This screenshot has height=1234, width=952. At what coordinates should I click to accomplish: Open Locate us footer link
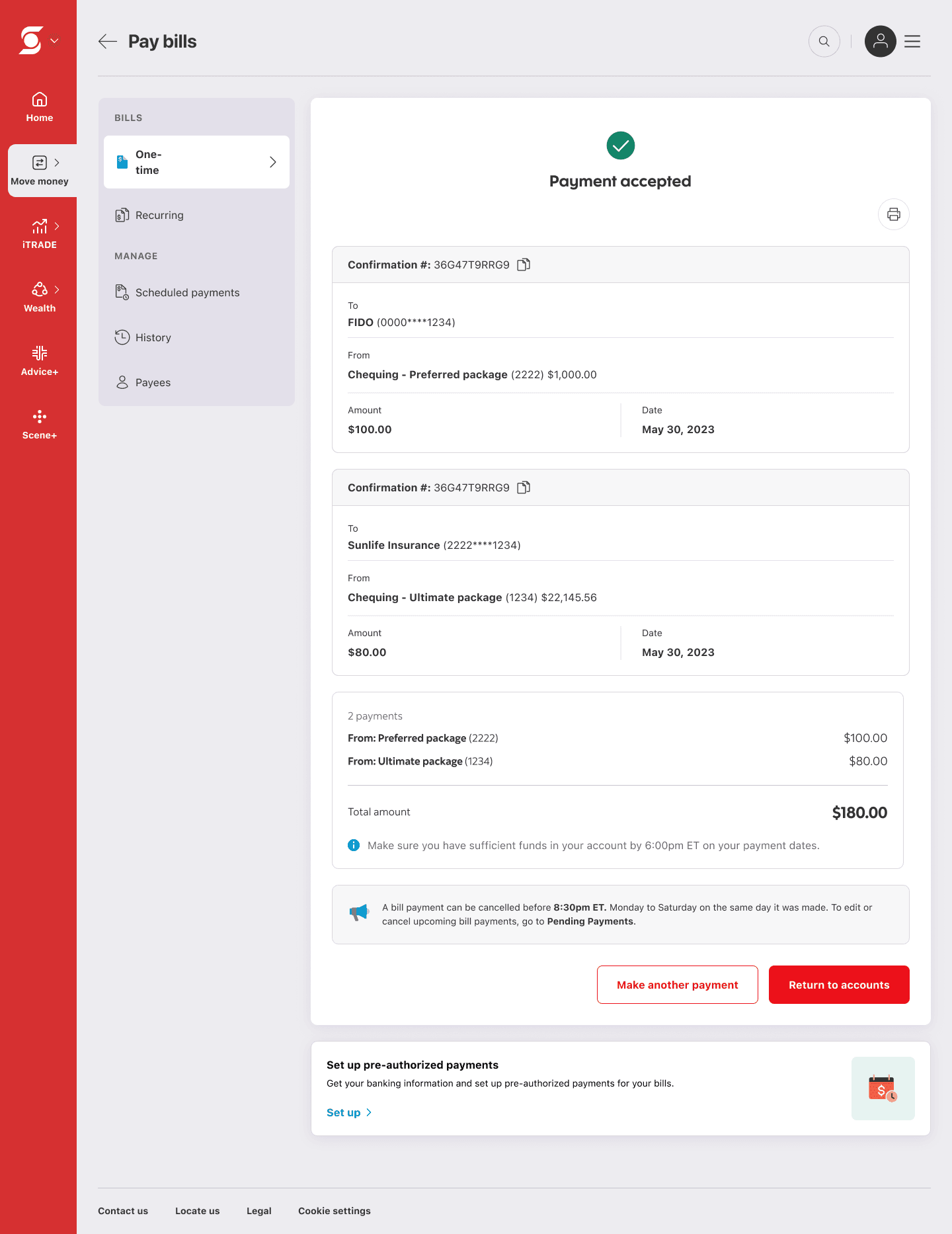pos(198,1211)
